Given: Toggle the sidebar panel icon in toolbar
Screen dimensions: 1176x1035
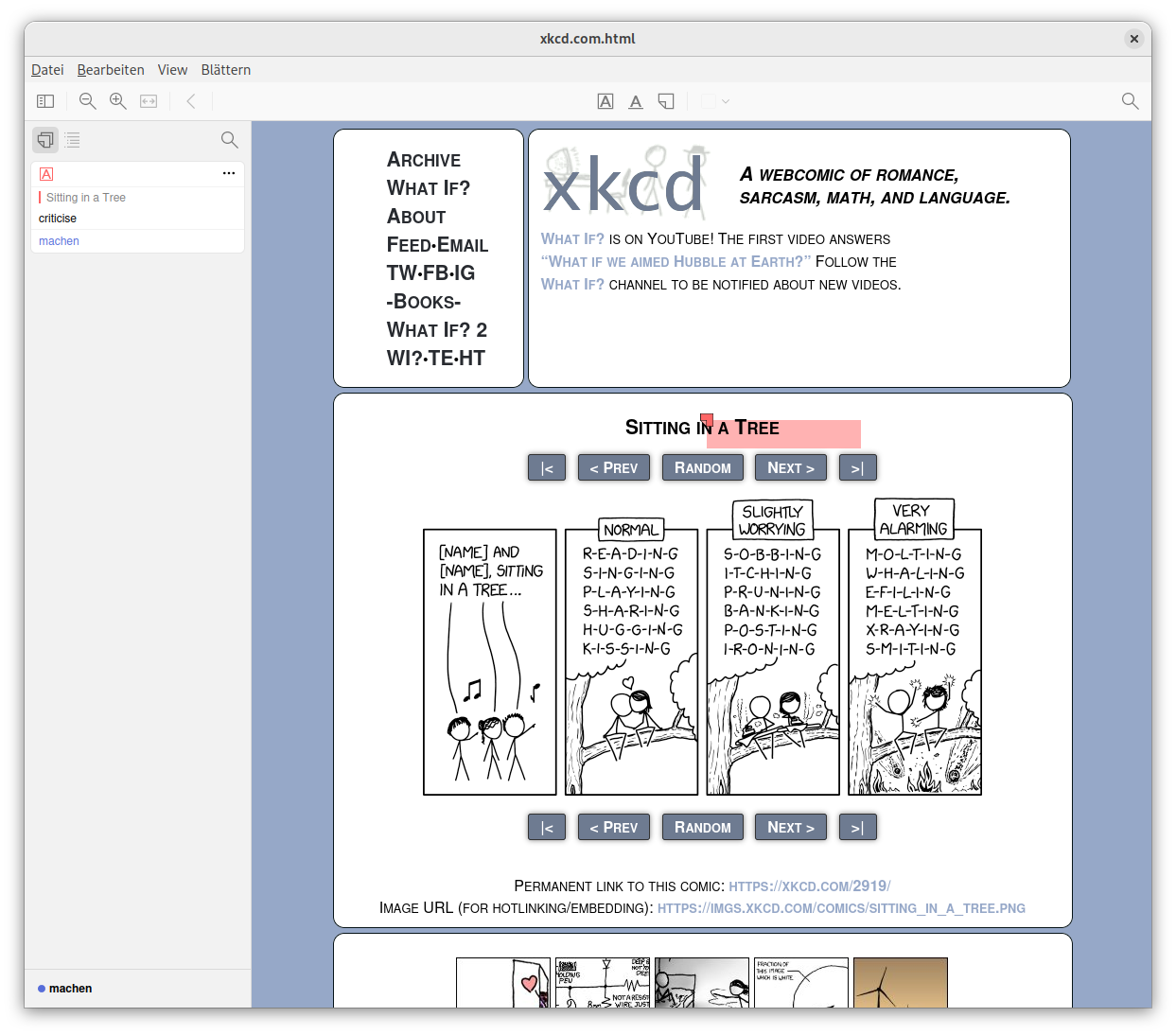Looking at the screenshot, I should (45, 101).
